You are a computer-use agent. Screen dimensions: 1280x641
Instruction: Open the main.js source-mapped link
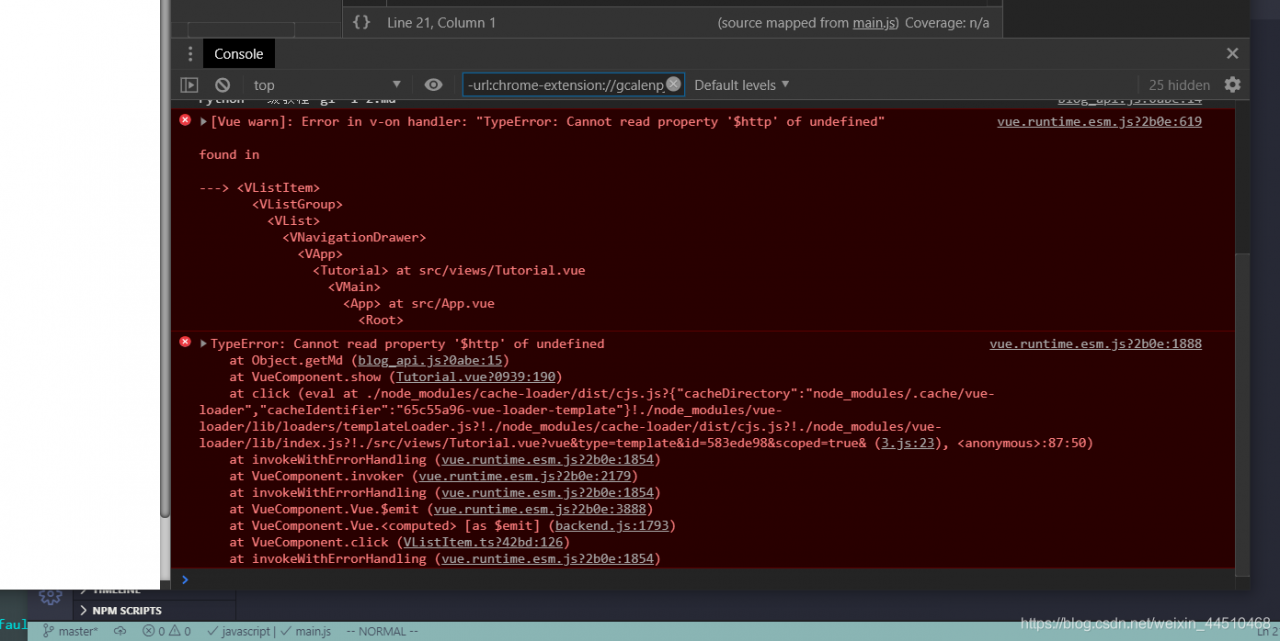point(875,22)
